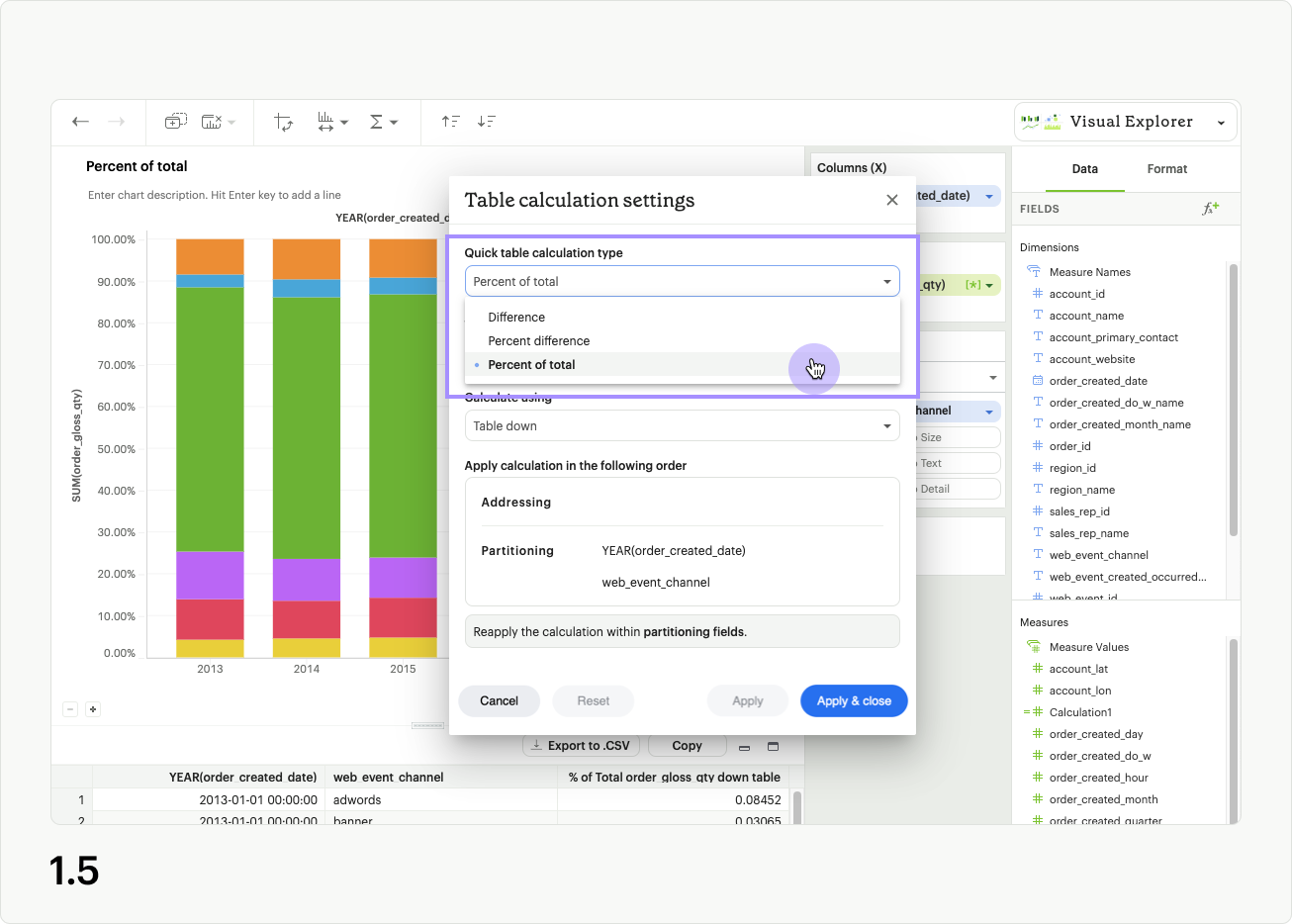
Task: Click the chart description input line
Action: [x=214, y=195]
